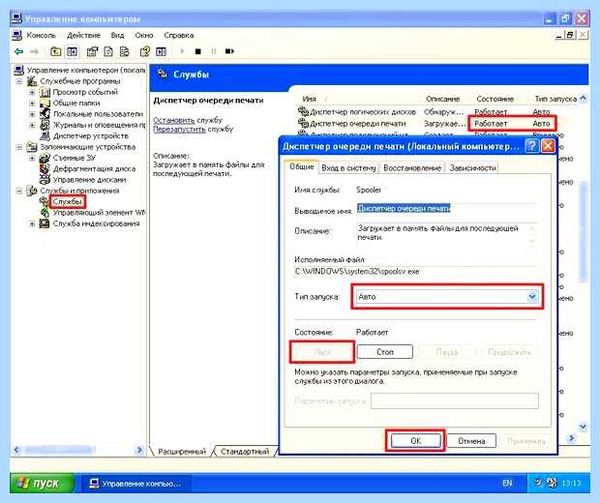Screen dimensions: 600x503
Task: Open the Help toolbar icon
Action: (x=145, y=51)
